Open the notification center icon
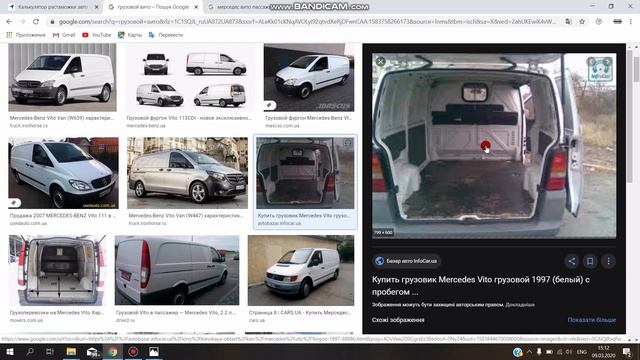Screen dimensions: 640x360 pyautogui.click(x=627, y=351)
